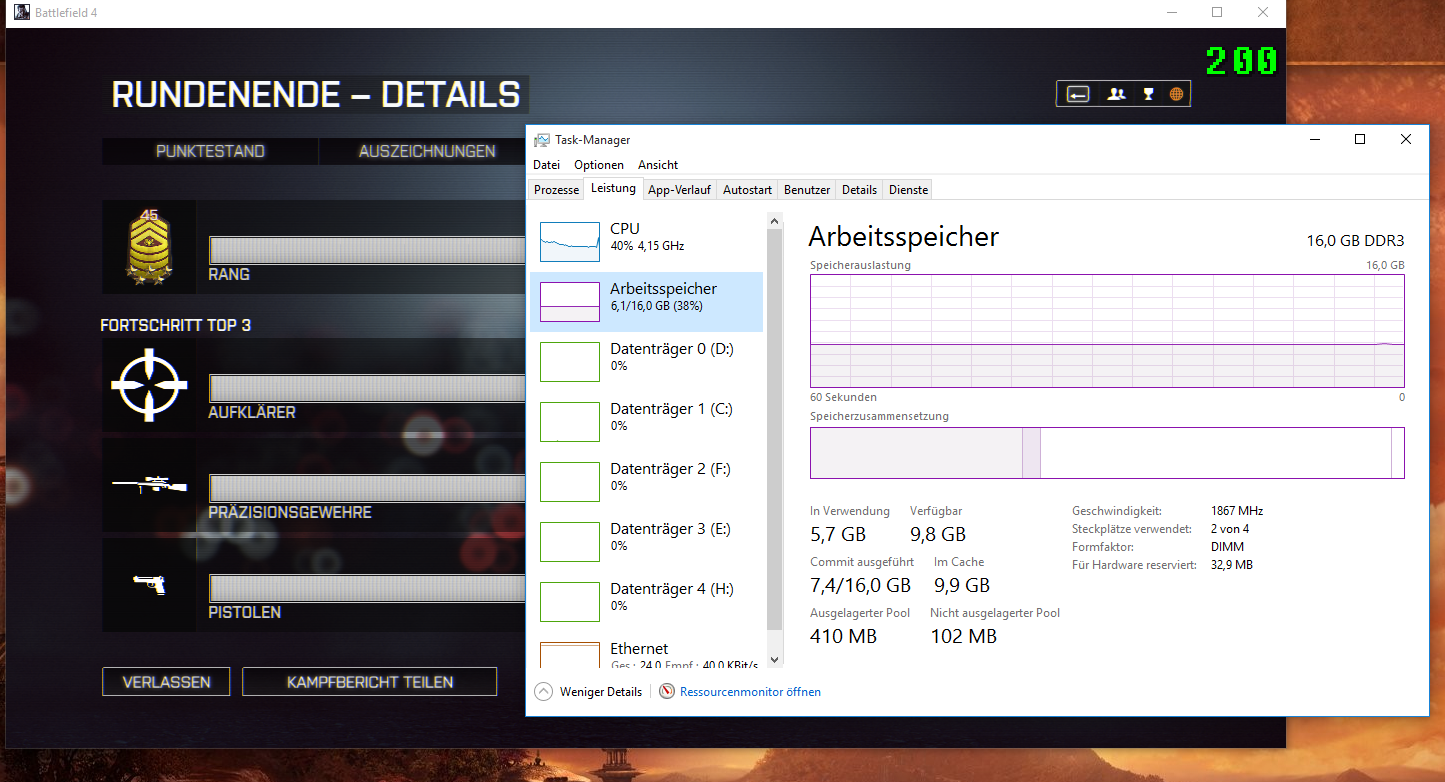This screenshot has height=782, width=1445.
Task: Click the DIMM Formfaktor value
Action: click(1226, 547)
